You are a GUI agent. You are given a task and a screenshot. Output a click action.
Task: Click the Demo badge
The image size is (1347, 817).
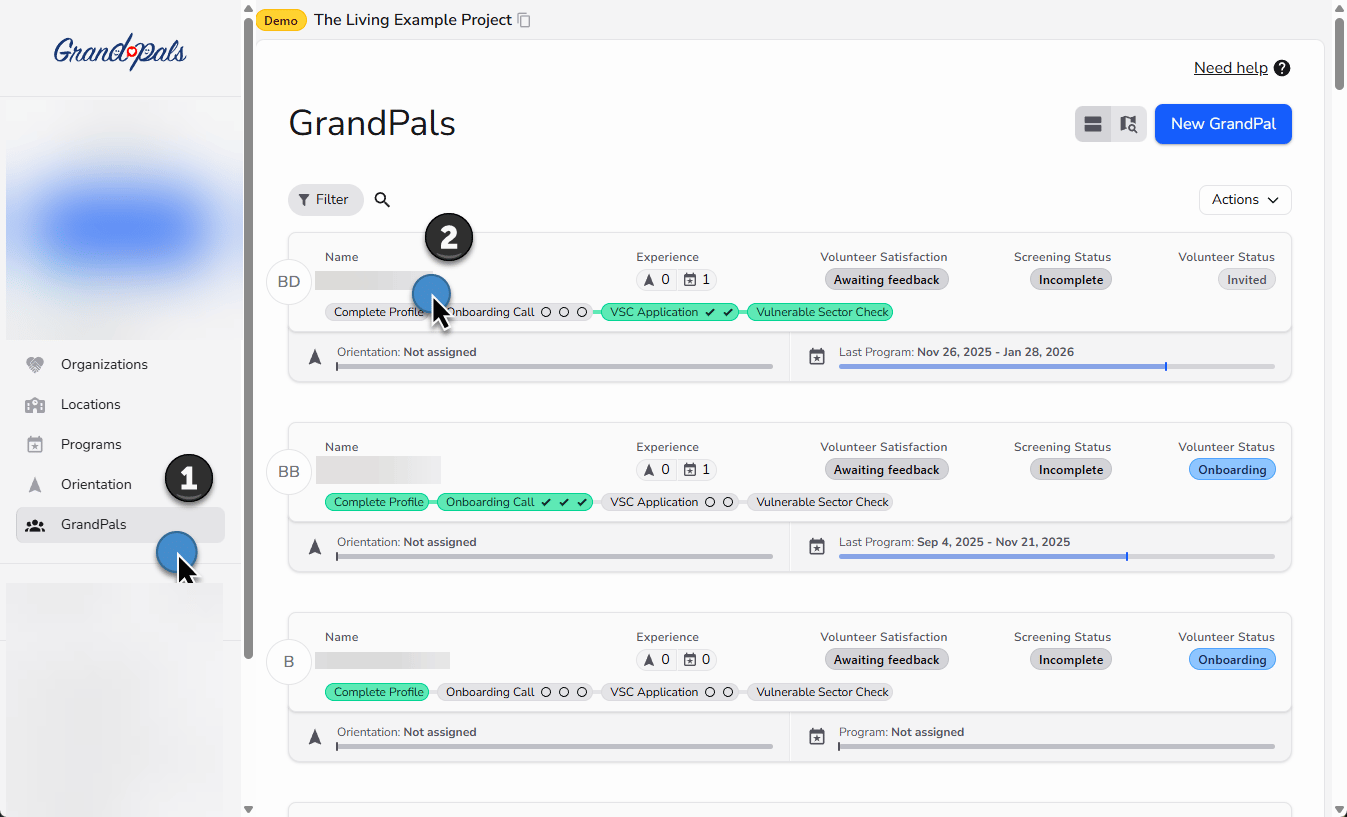[281, 20]
